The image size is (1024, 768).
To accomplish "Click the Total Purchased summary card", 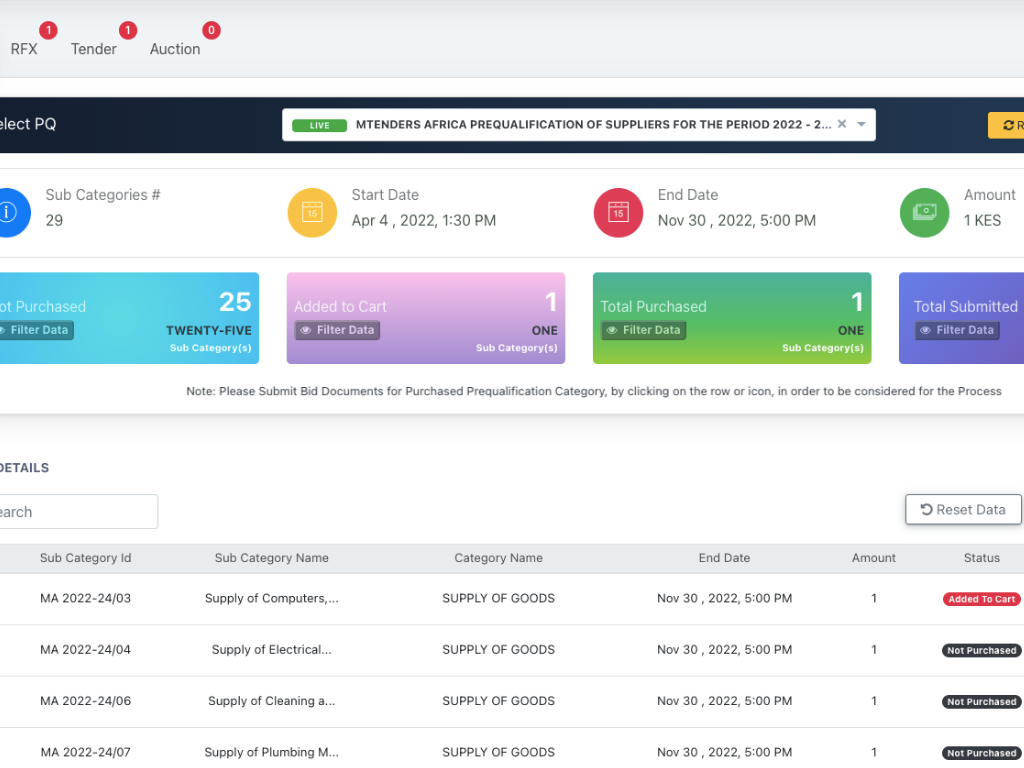I will click(732, 318).
